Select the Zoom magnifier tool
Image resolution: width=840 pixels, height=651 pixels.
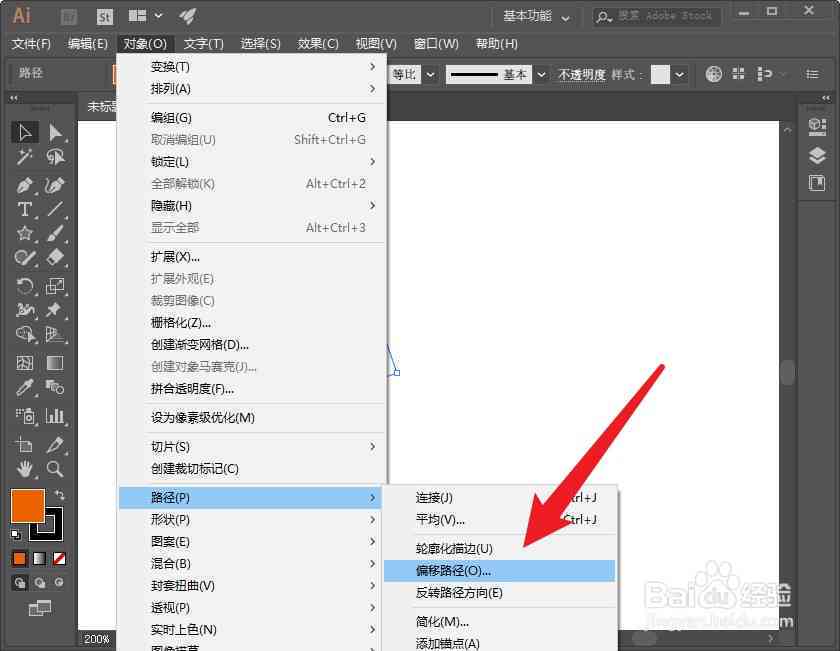coord(55,469)
